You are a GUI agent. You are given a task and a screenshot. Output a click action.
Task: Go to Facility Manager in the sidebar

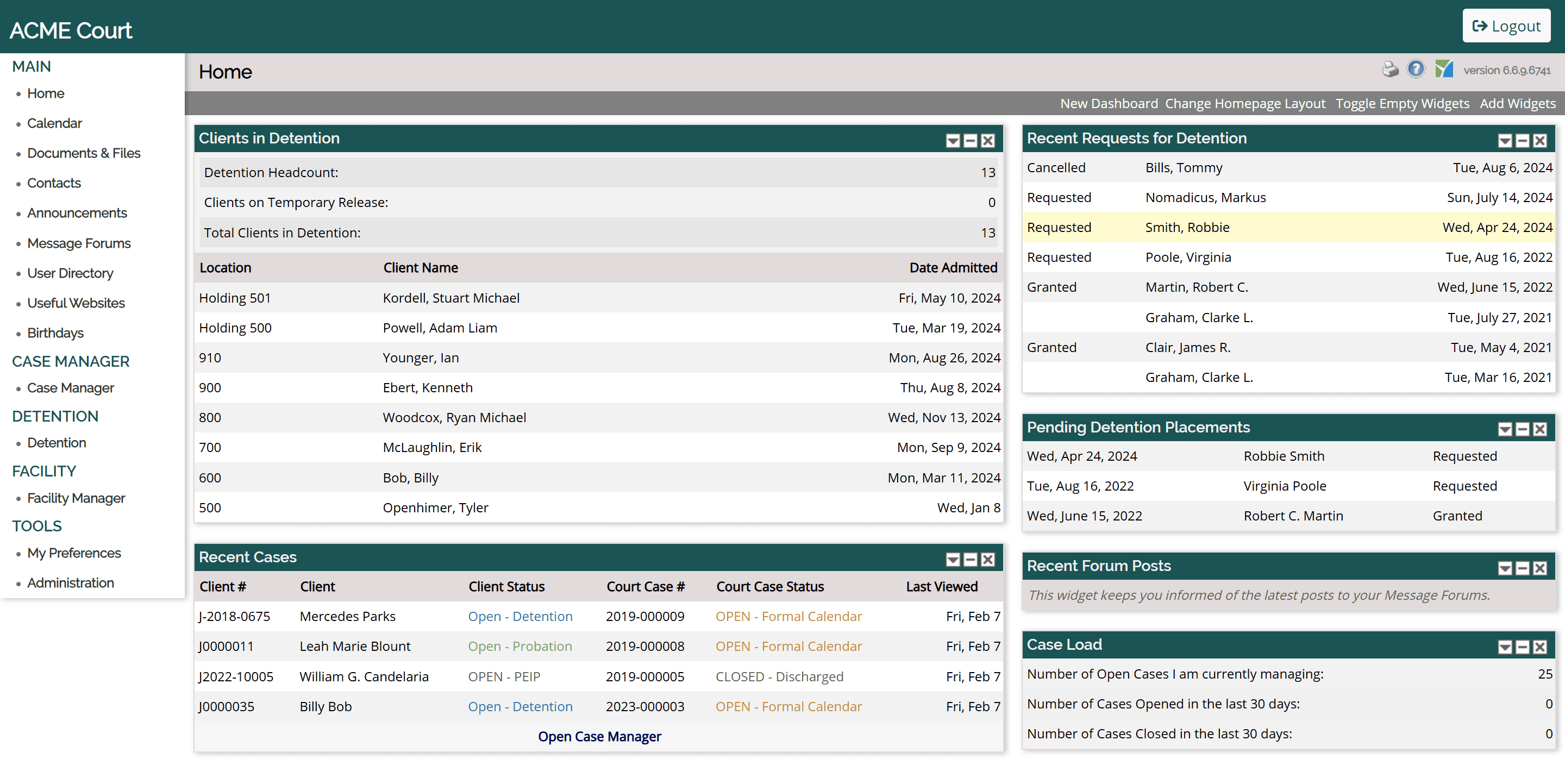point(76,498)
